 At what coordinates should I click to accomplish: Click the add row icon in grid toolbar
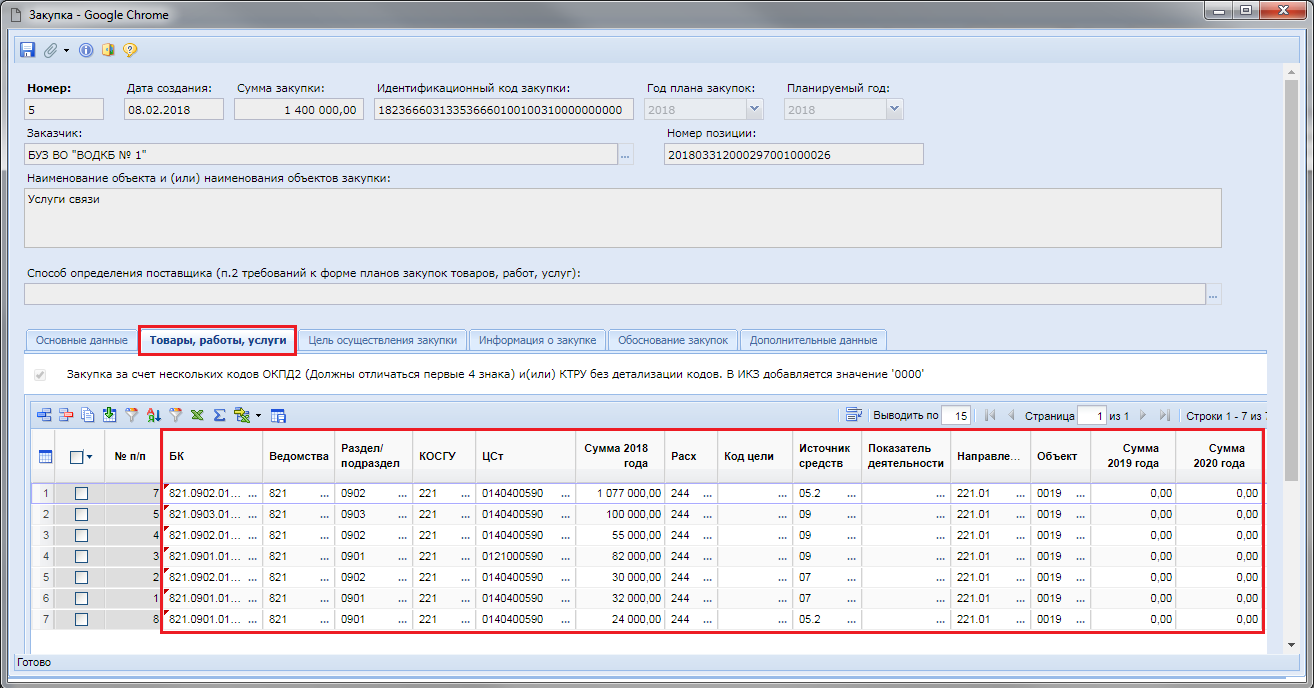(44, 415)
